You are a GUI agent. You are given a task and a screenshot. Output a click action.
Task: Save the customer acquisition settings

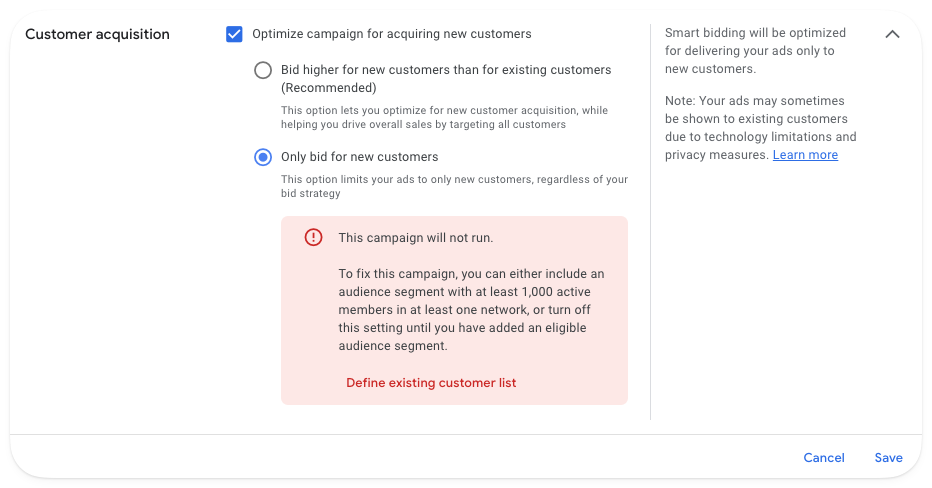coord(888,458)
